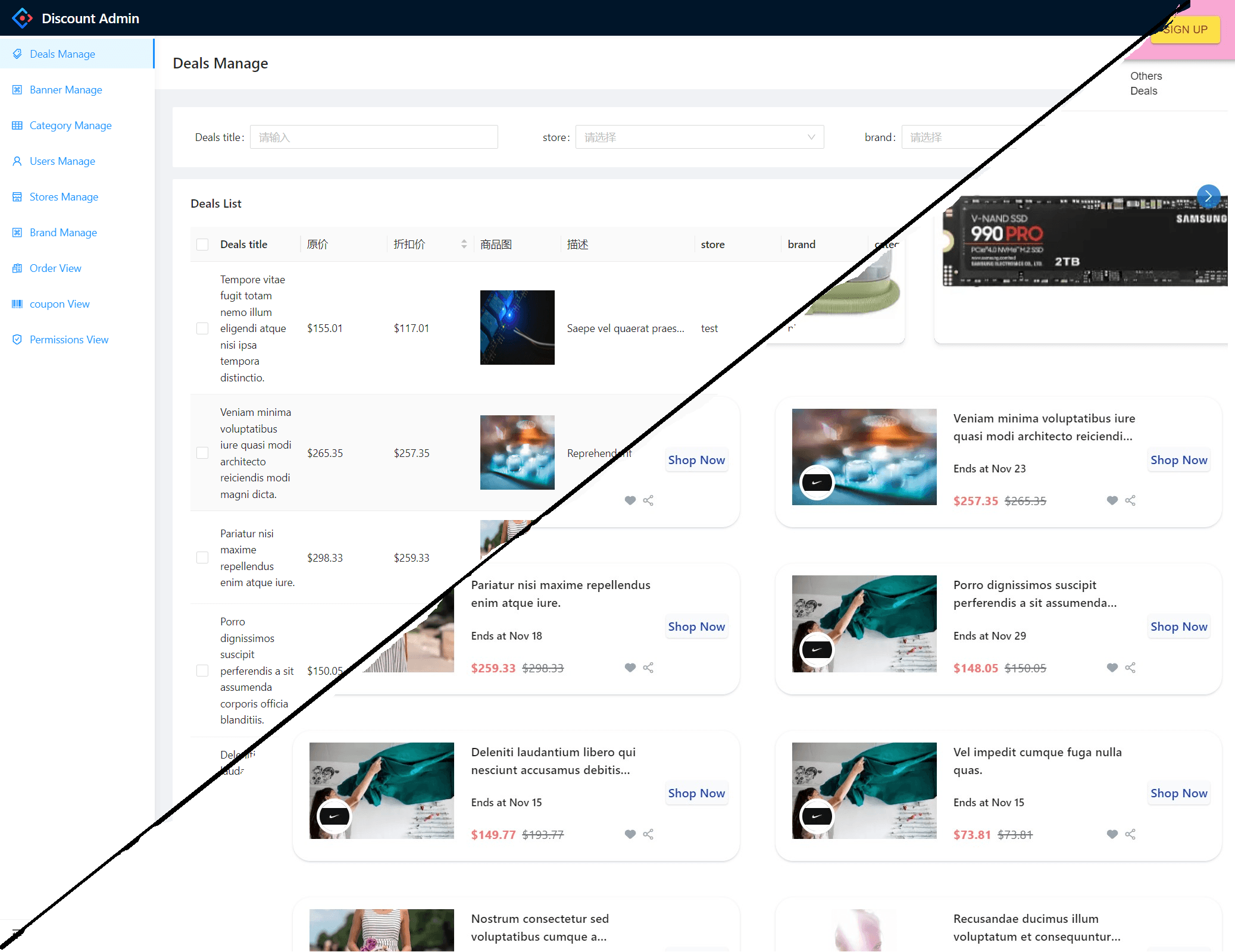Click the Discount Admin logo icon
Viewport: 1235px width, 952px height.
[22, 18]
